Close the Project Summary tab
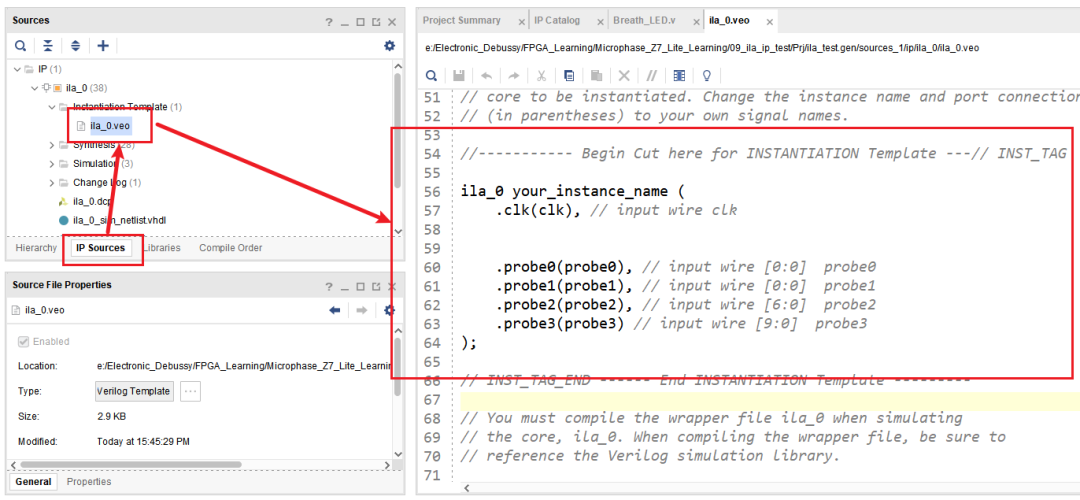The image size is (1080, 500). pyautogui.click(x=521, y=22)
